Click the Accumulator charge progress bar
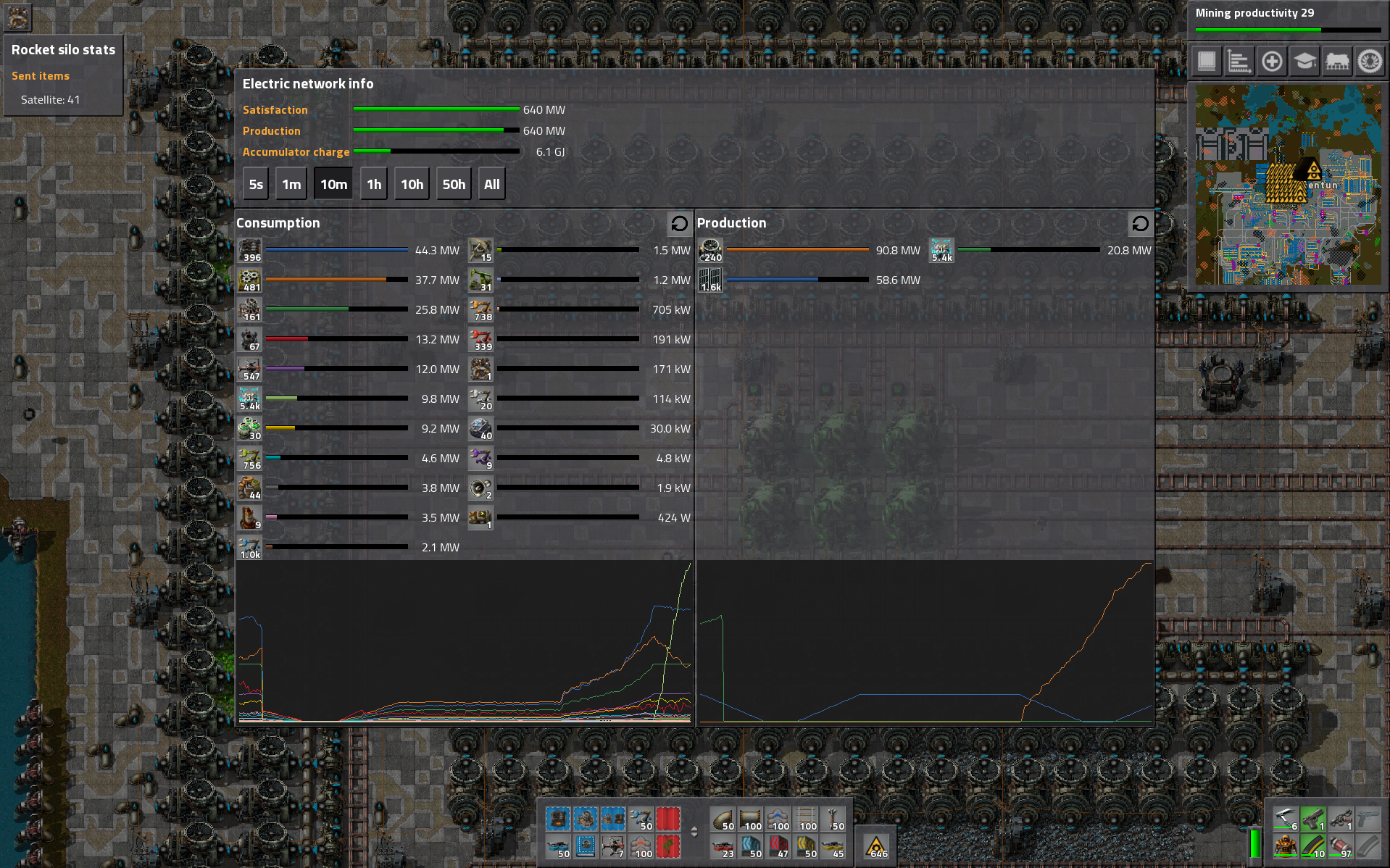Image resolution: width=1390 pixels, height=868 pixels. (x=436, y=151)
